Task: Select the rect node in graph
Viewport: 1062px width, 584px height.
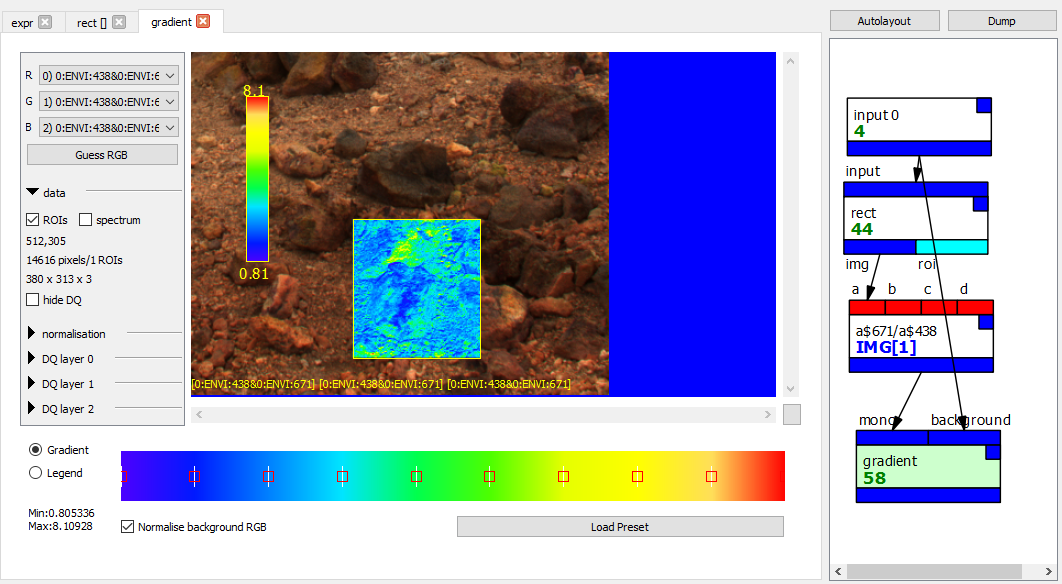Action: tap(906, 220)
